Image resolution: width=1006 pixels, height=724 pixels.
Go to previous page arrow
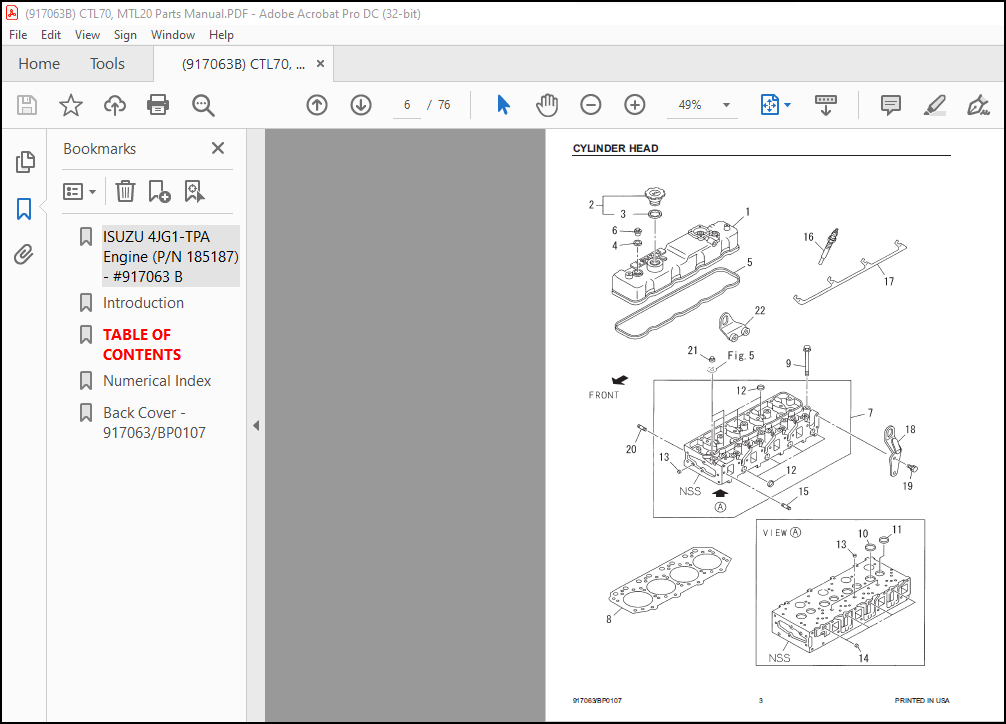[317, 105]
